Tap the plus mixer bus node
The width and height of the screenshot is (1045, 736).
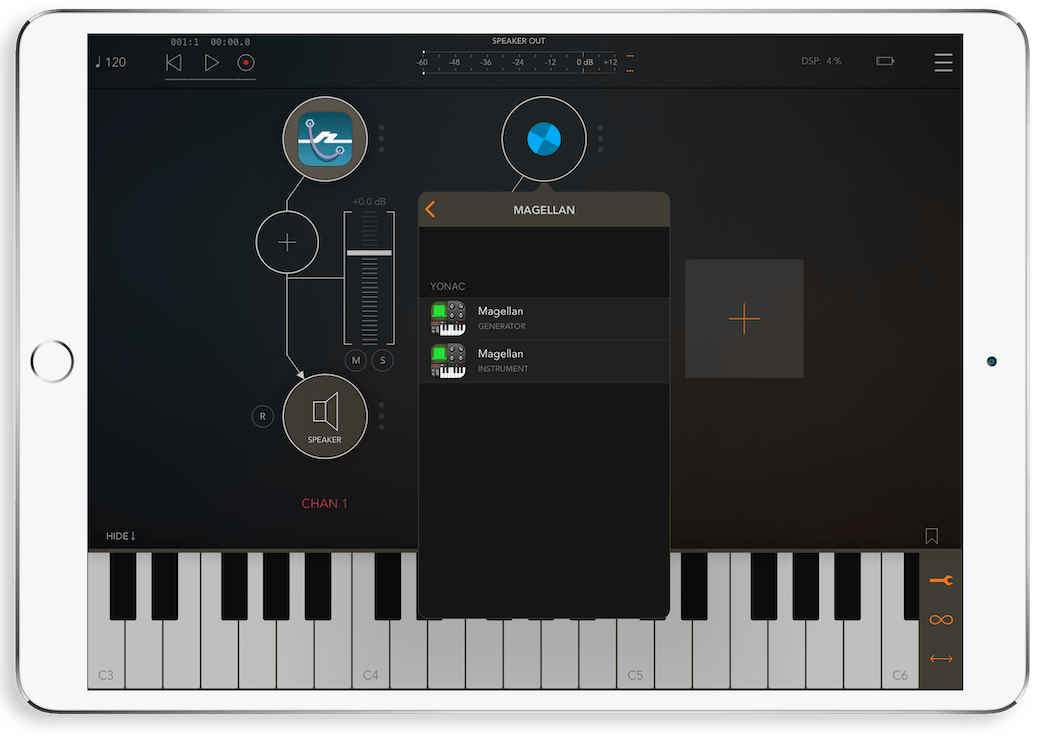point(287,242)
